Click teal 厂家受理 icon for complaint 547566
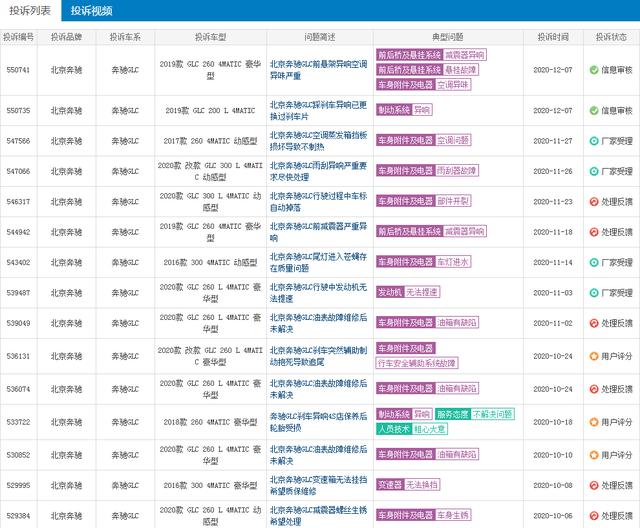Image resolution: width=640 pixels, height=528 pixels. [594, 141]
